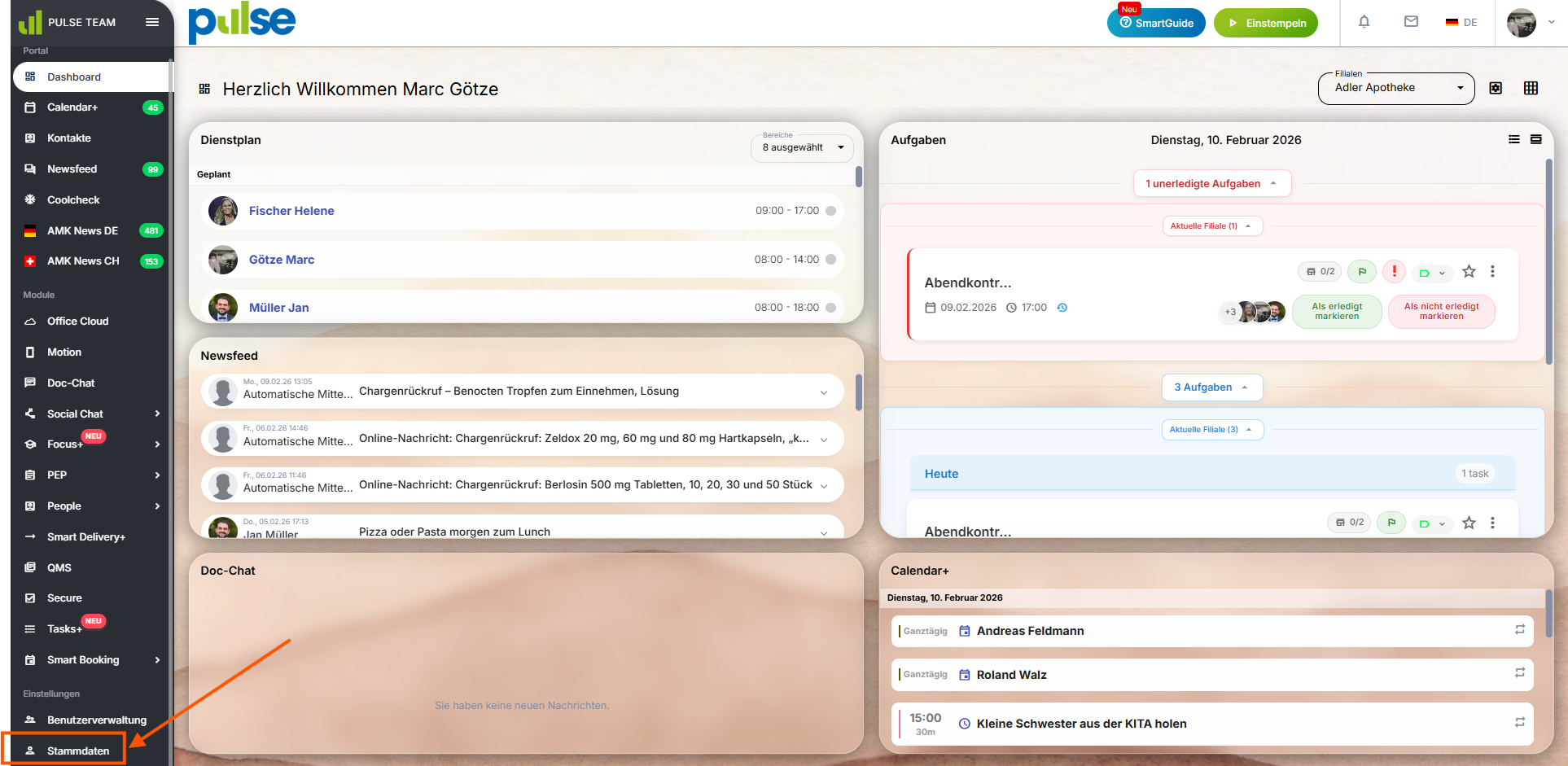The width and height of the screenshot is (1568, 766).
Task: Click the 0/2 subtask chip on overdue task
Action: pos(1321,272)
